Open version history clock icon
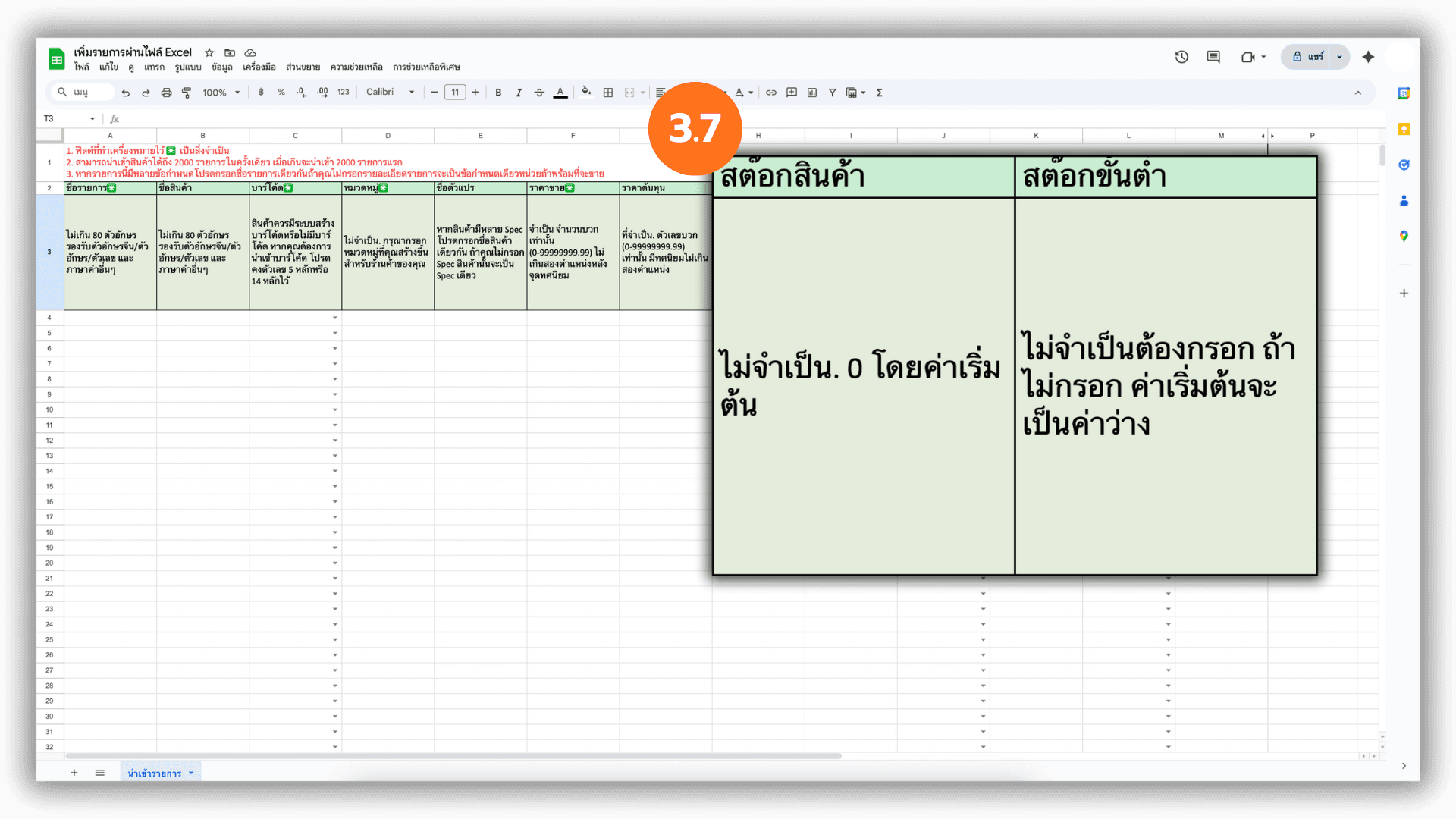Viewport: 1456px width, 819px height. click(x=1181, y=57)
